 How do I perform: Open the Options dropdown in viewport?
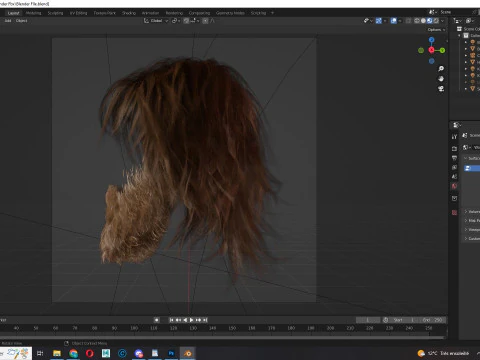pyautogui.click(x=436, y=30)
